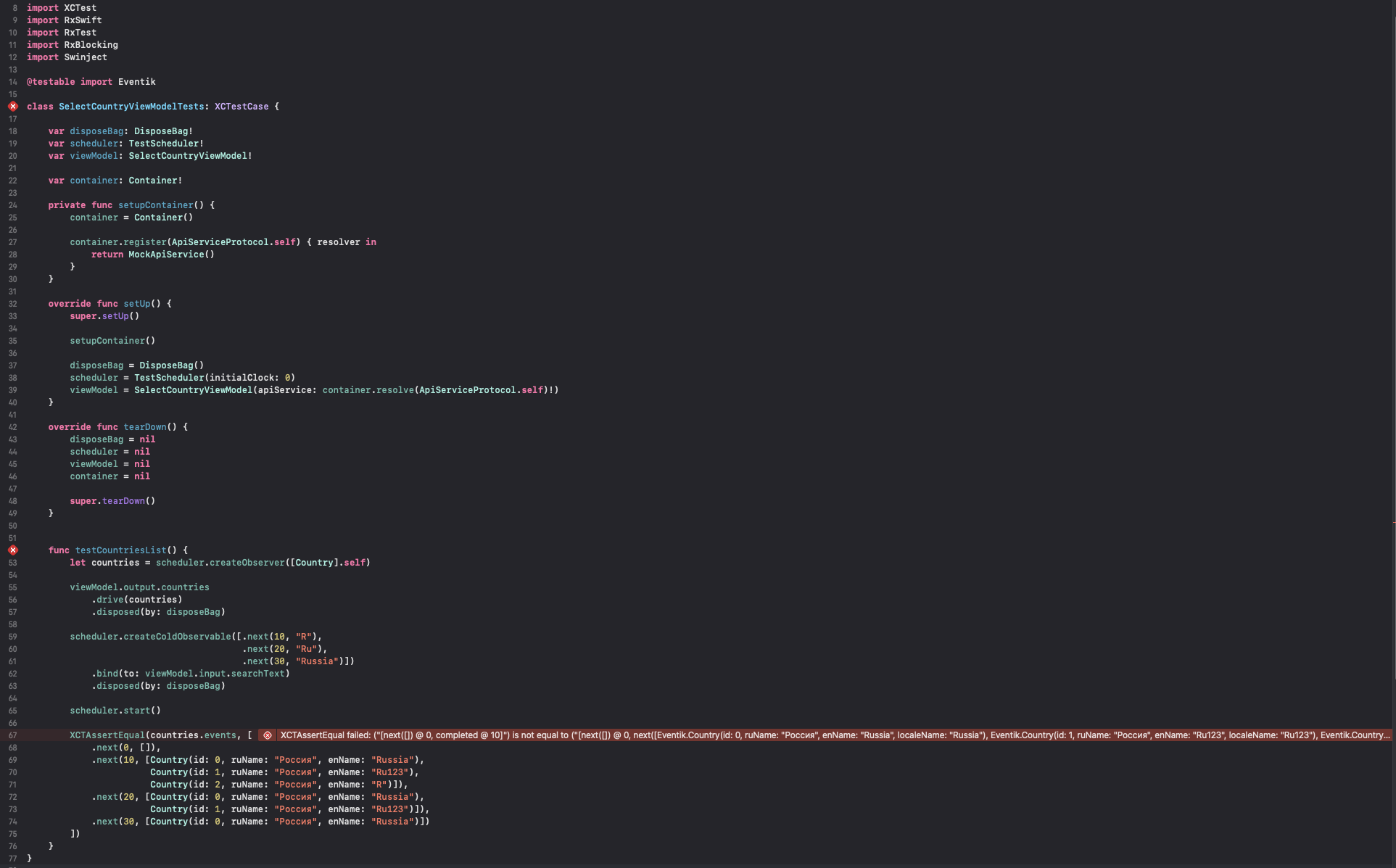Image resolution: width=1396 pixels, height=868 pixels.
Task: Click the failed test icon beside class SelectCountryViewModelTests
Action: coord(13,107)
